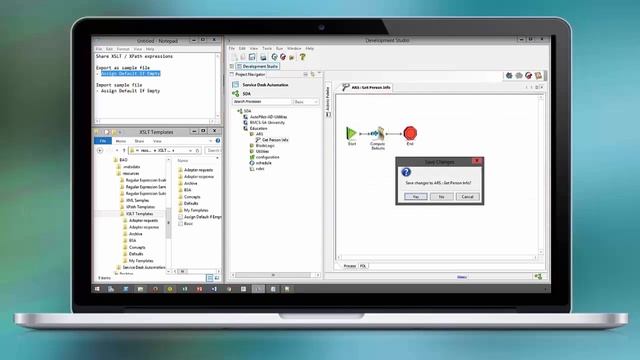This screenshot has width=640, height=360.
Task: Open the Tools menu in Development Studio
Action: point(267,48)
